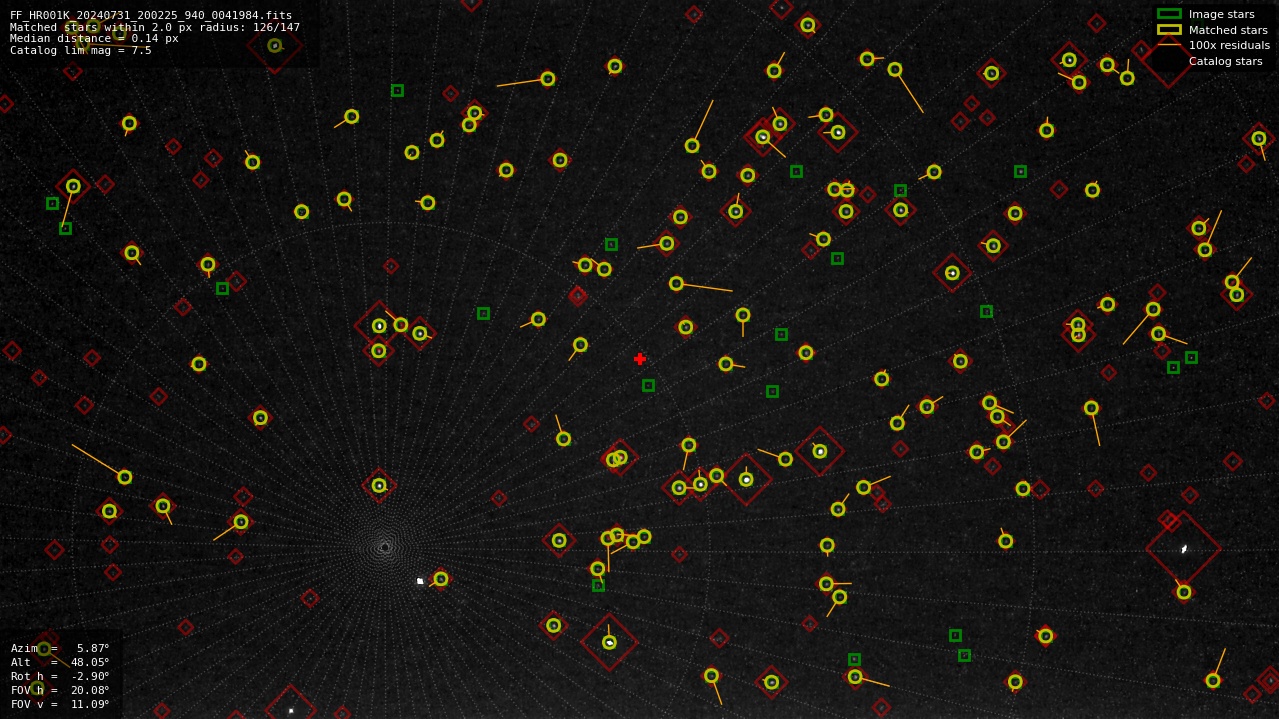Click the orange 100x residuals legend line

[x=1169, y=45]
